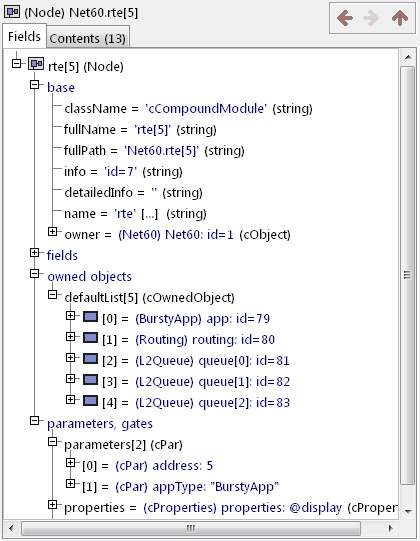420x541 pixels.
Task: Select (Routing) routing: id=80 text
Action: click(205, 340)
